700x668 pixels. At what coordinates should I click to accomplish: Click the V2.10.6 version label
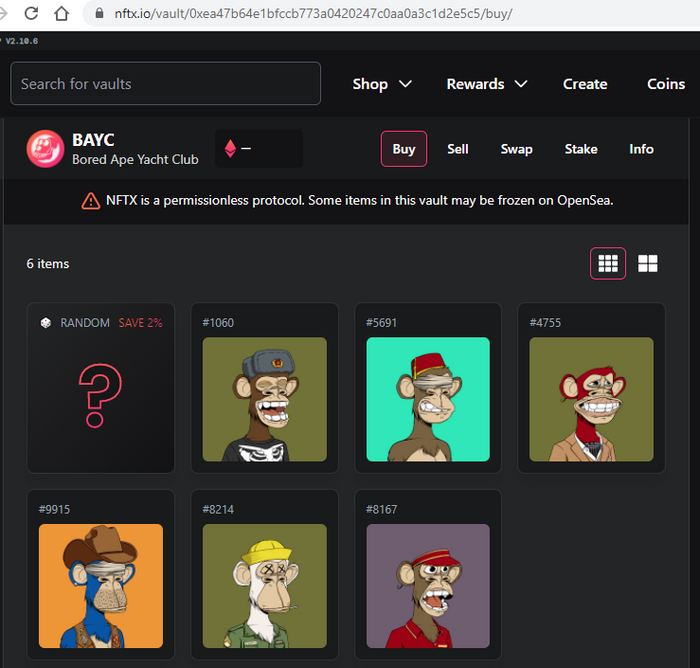[x=21, y=41]
